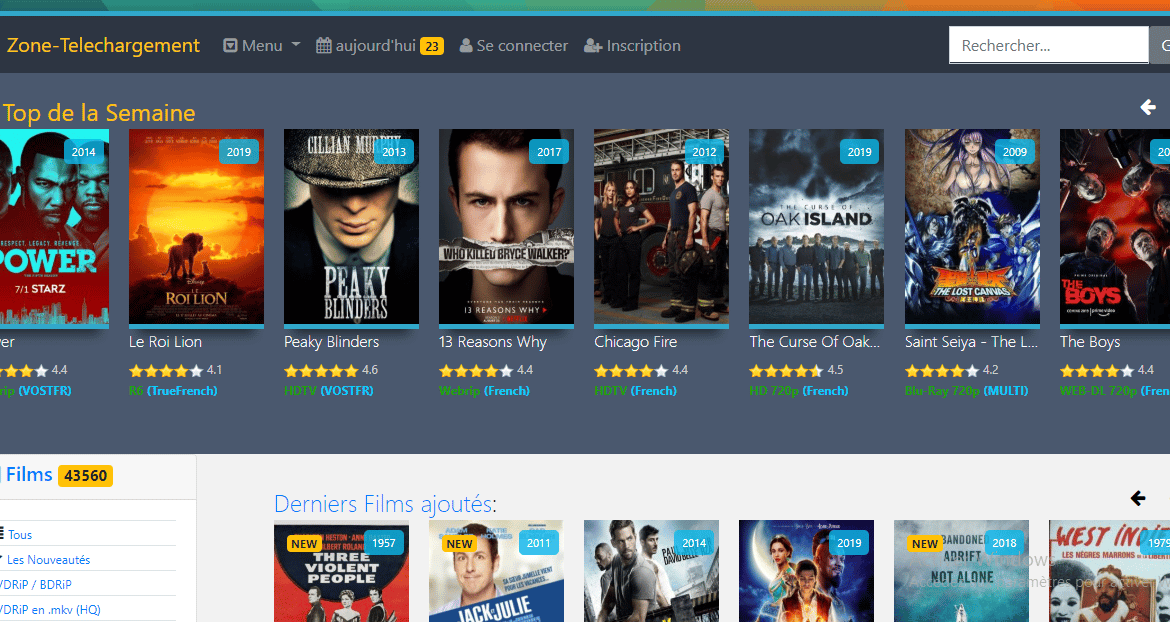Viewport: 1170px width, 622px height.
Task: Click the Peaky Blinders title
Action: pyautogui.click(x=331, y=342)
